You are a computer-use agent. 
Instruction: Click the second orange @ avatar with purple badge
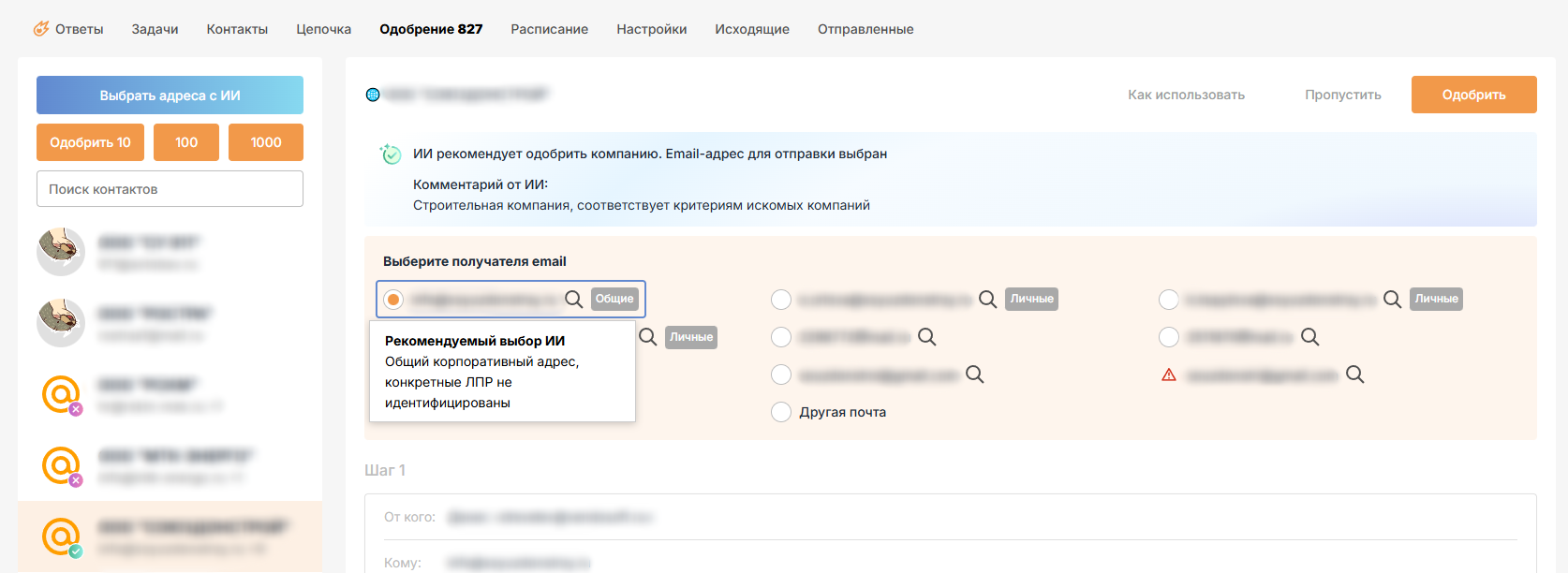click(x=61, y=465)
